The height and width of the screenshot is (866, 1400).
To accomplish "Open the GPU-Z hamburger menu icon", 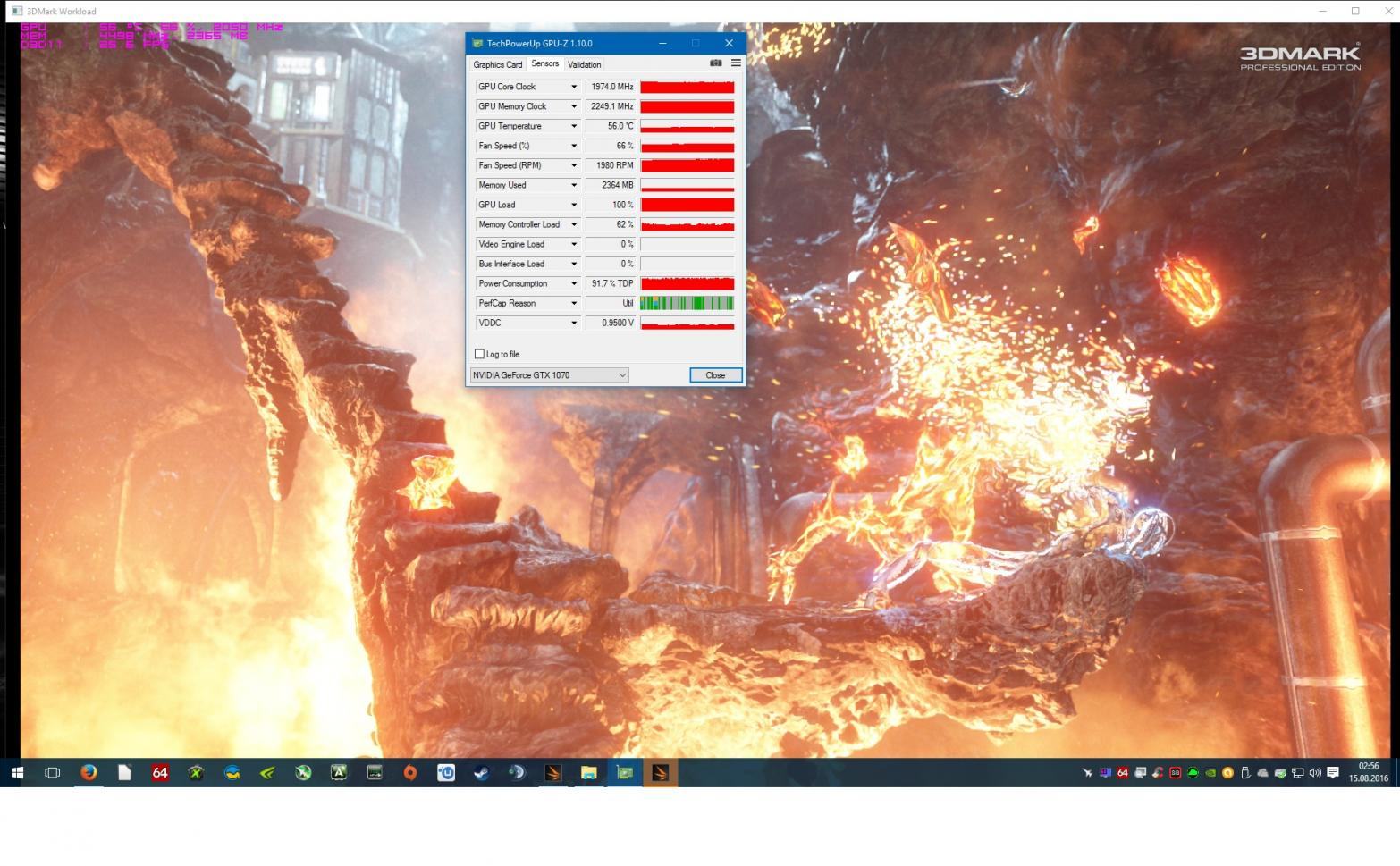I will coord(736,63).
